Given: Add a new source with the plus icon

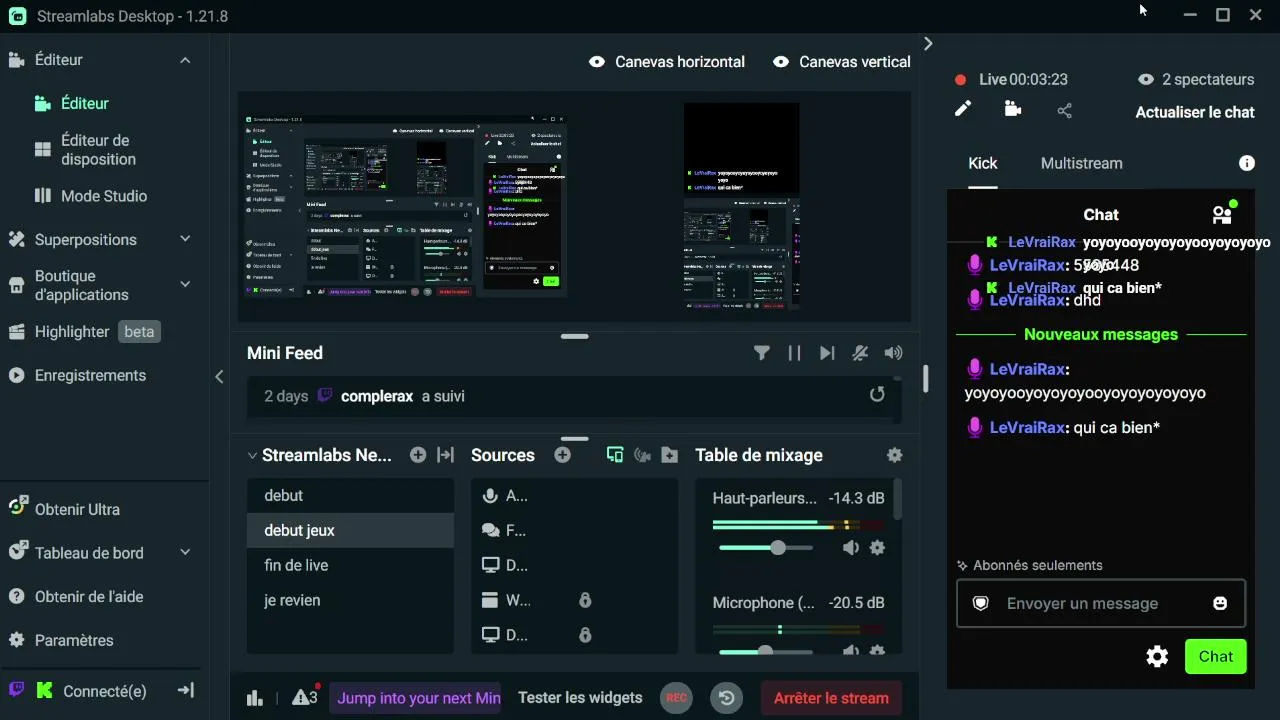Looking at the screenshot, I should (562, 455).
